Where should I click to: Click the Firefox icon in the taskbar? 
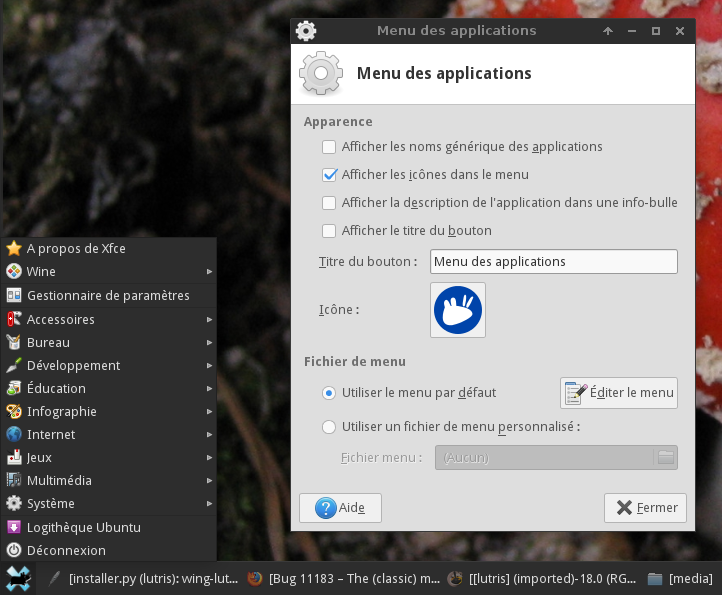tap(255, 578)
